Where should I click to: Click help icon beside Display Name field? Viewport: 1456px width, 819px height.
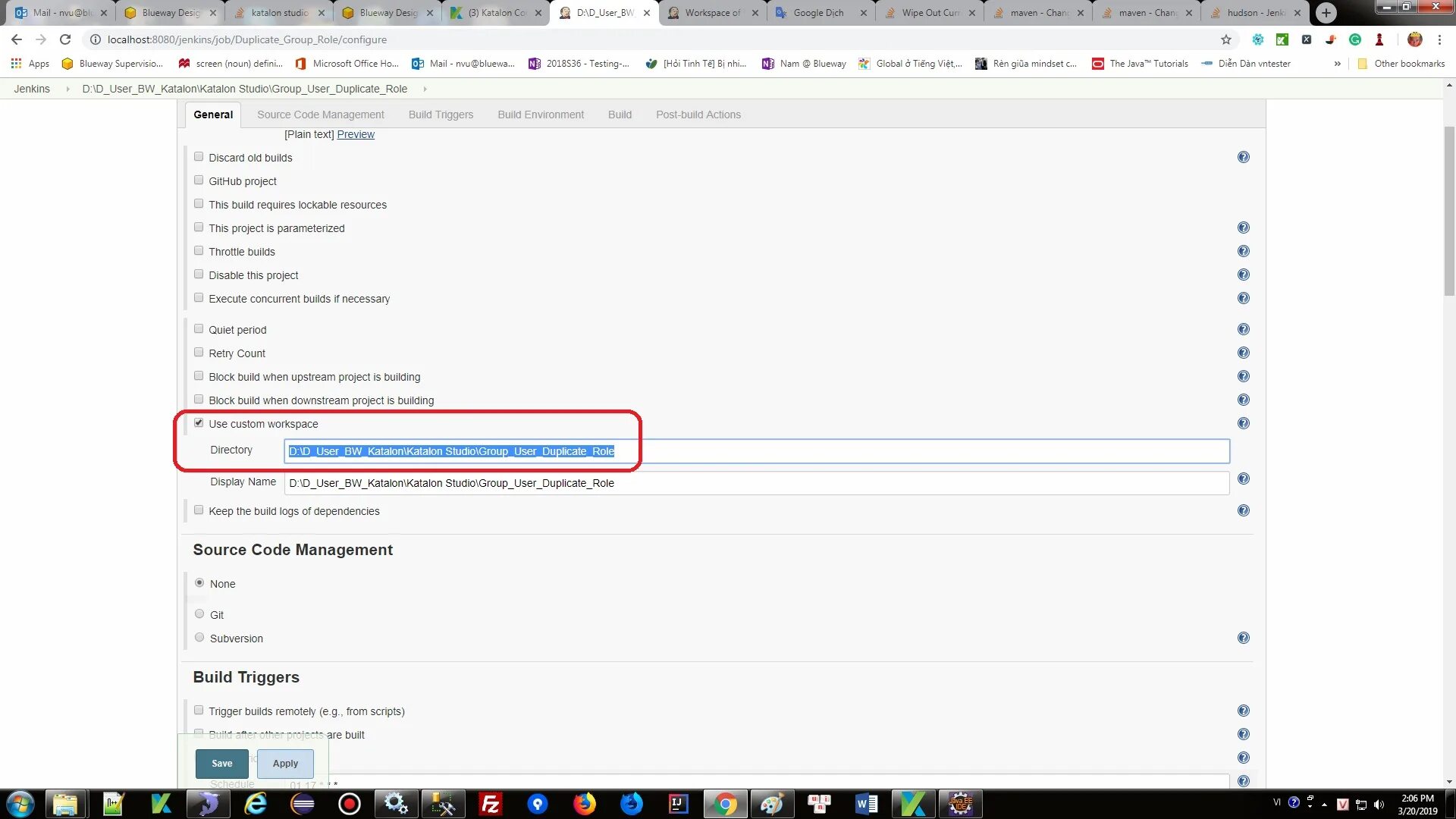click(1243, 479)
